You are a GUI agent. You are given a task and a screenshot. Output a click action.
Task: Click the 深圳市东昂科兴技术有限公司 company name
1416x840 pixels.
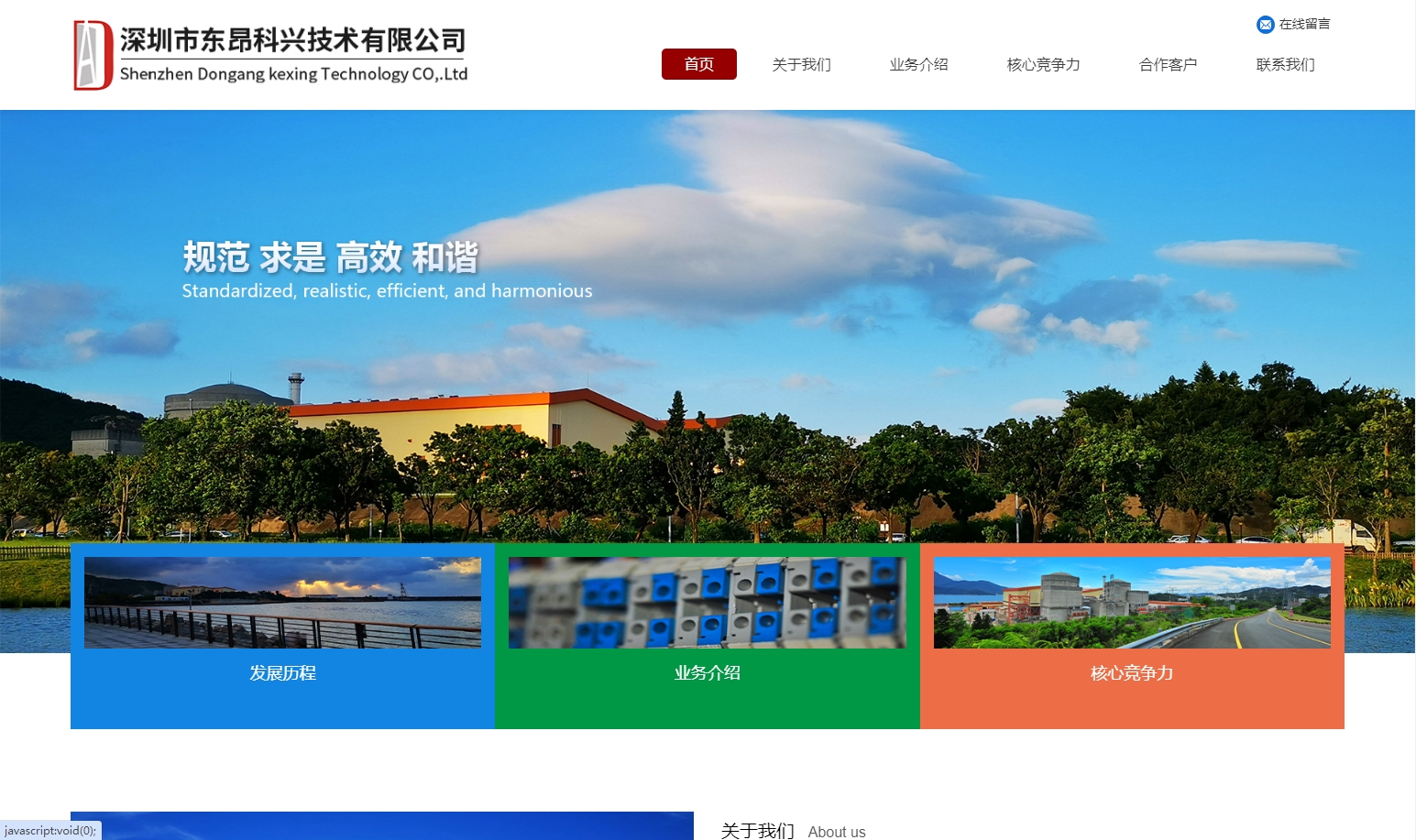293,40
